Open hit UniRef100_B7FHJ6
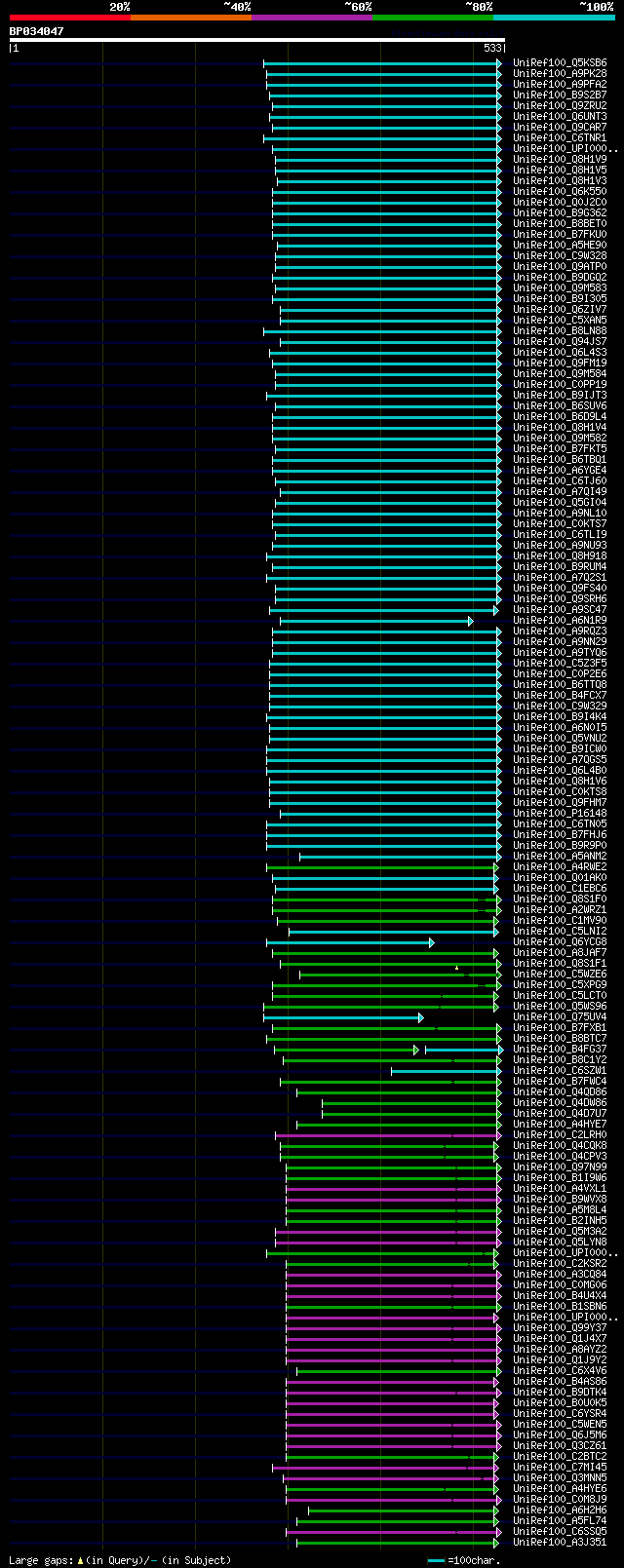The height and width of the screenshot is (1568, 624). tap(560, 835)
